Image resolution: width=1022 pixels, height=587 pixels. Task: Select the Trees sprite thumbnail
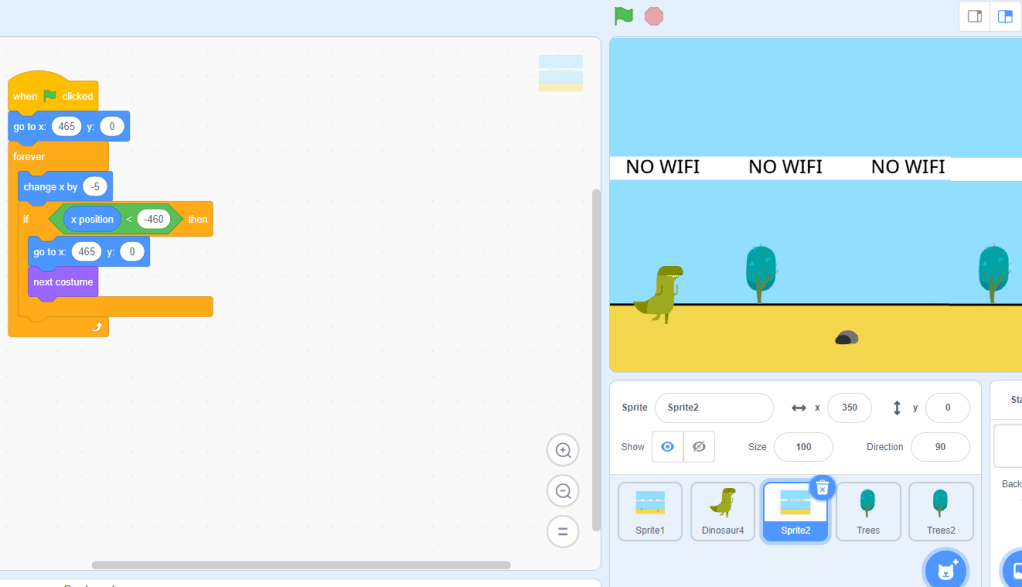click(868, 511)
